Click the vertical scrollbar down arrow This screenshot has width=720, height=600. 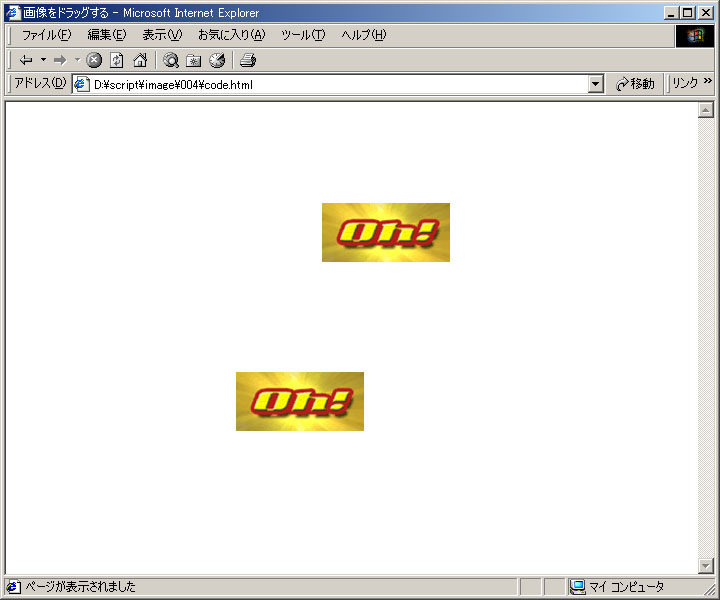pyautogui.click(x=706, y=566)
